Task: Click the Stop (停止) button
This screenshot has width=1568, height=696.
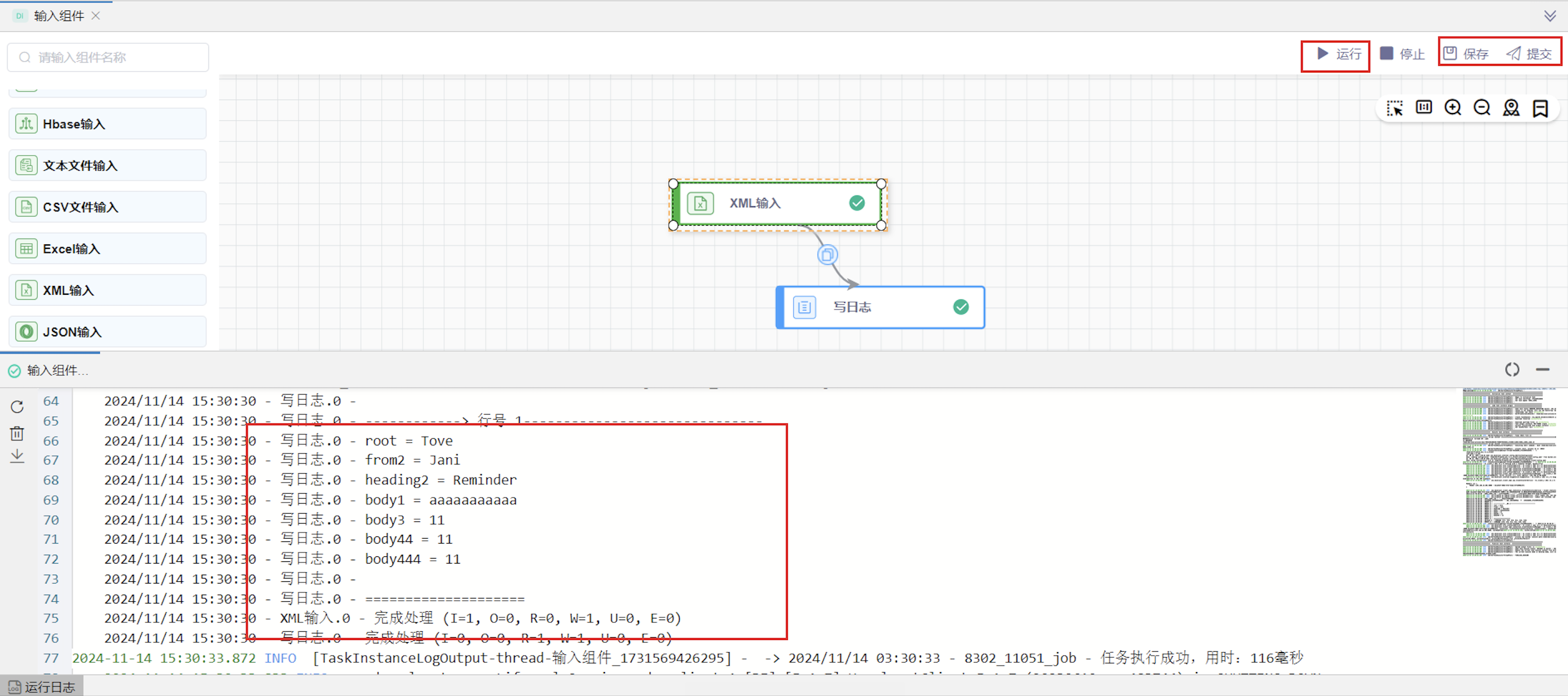Action: (x=1402, y=54)
